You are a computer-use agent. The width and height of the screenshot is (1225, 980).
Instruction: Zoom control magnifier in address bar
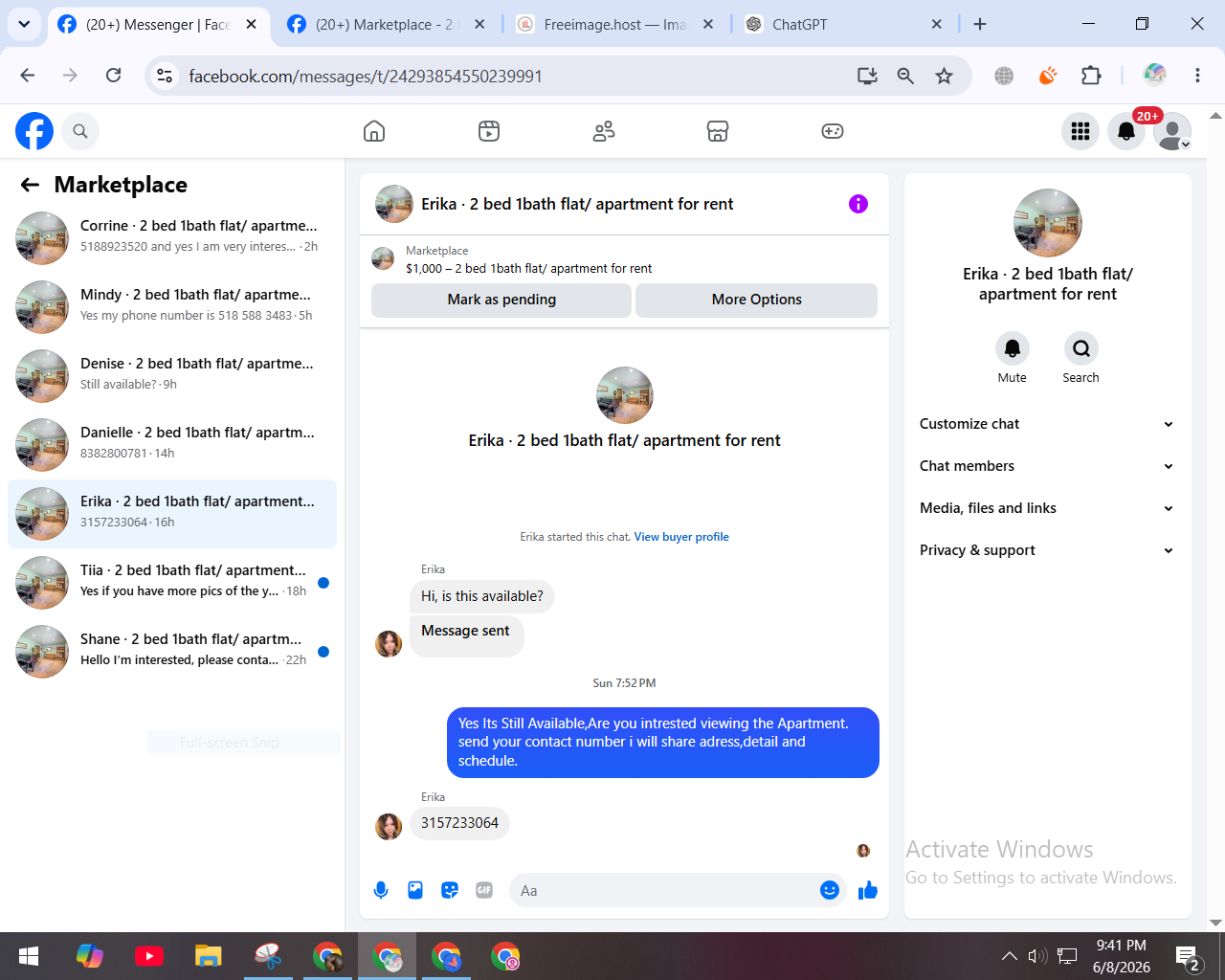click(905, 76)
